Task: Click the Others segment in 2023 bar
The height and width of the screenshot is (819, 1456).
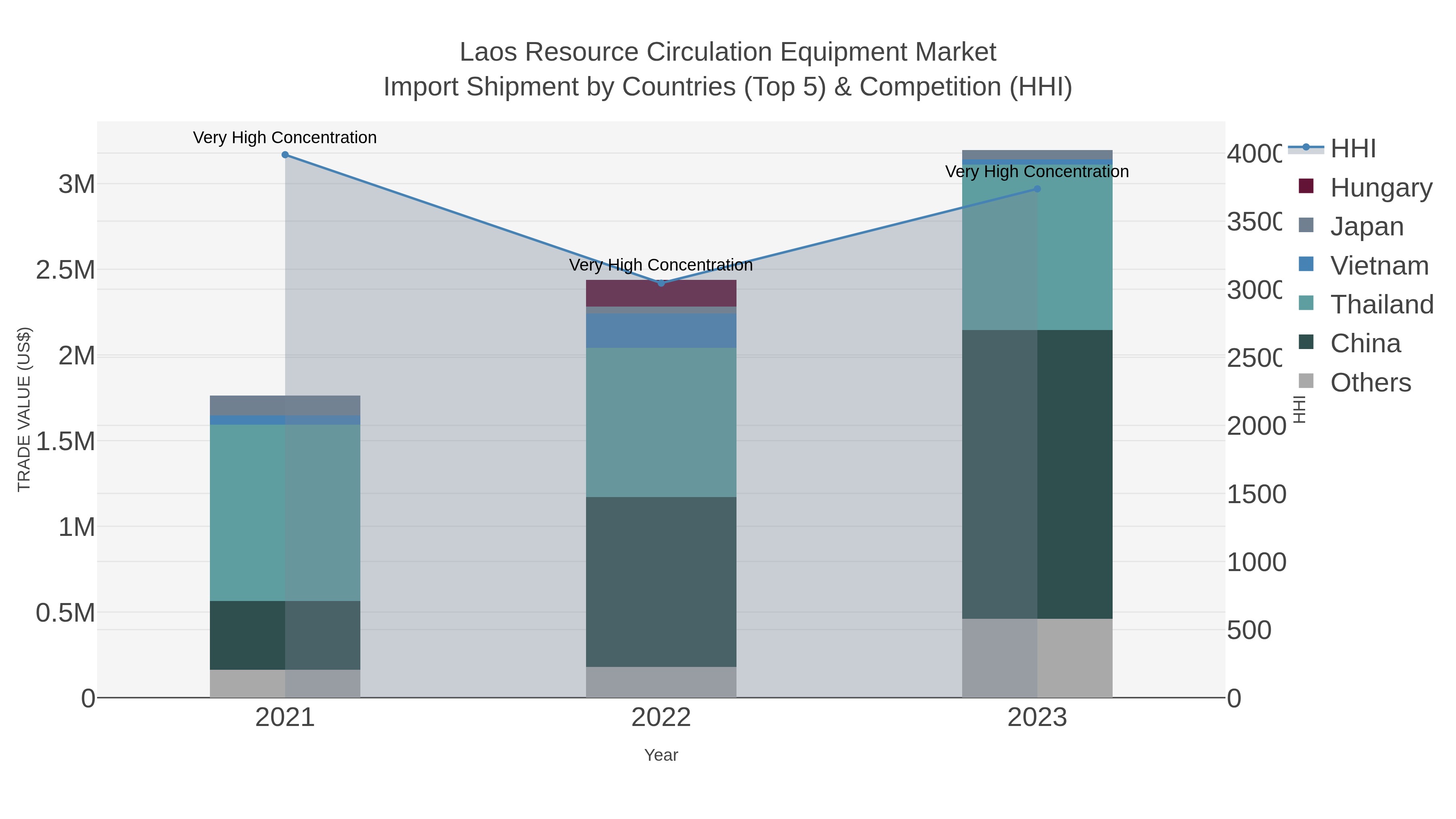Action: coord(1037,658)
